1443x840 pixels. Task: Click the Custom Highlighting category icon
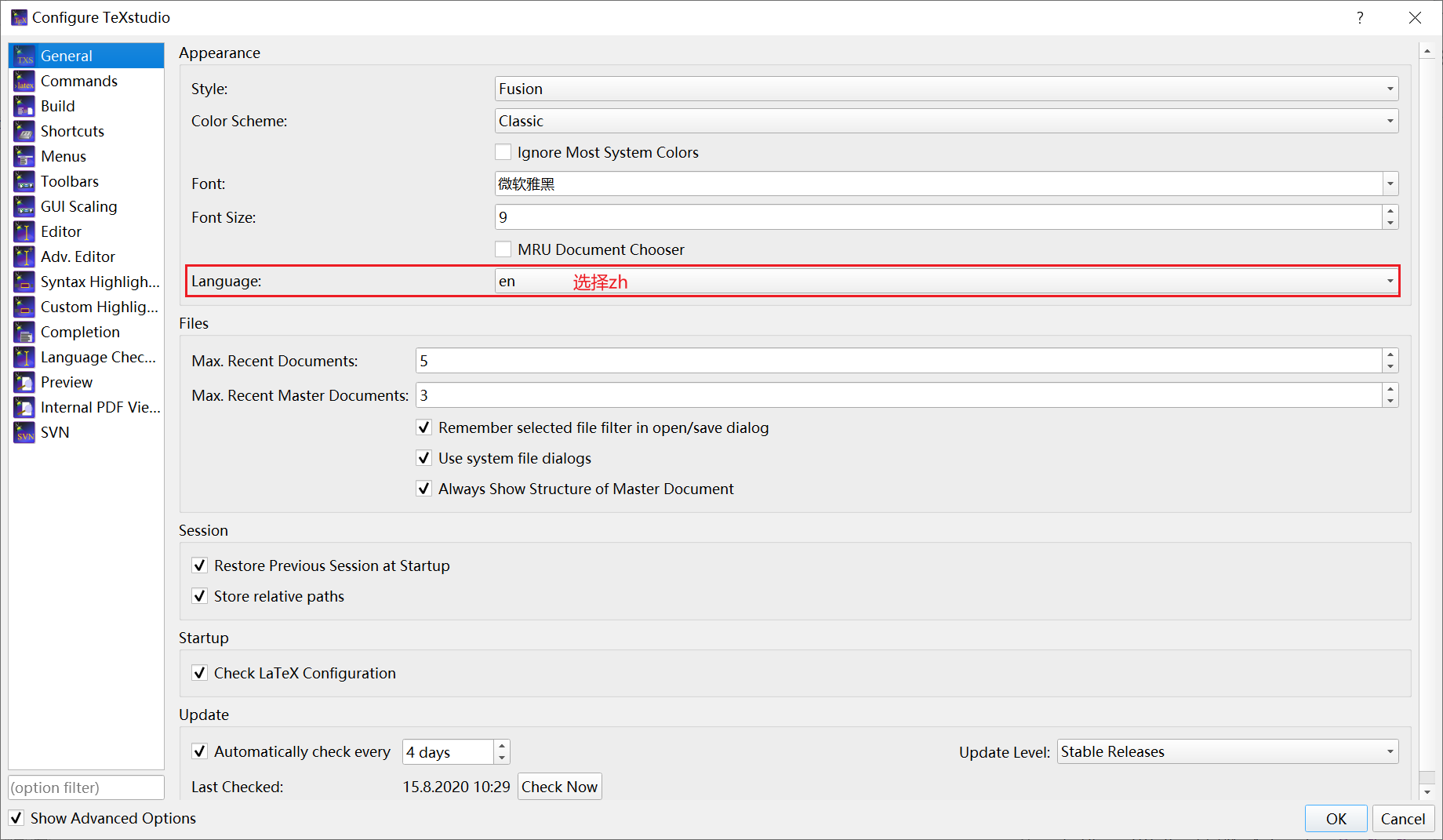pos(24,307)
